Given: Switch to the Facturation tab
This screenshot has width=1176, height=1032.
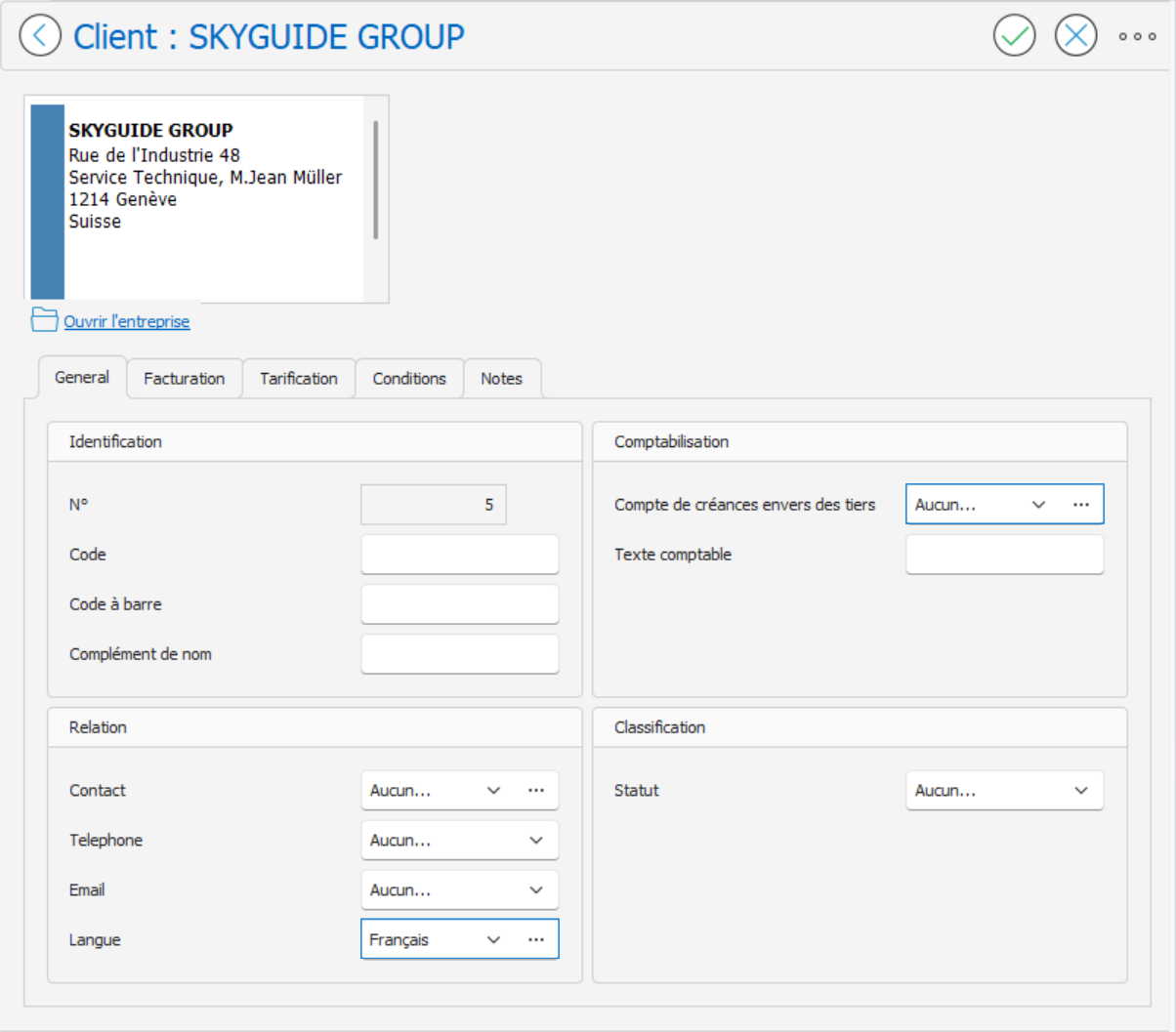Looking at the screenshot, I should [184, 378].
